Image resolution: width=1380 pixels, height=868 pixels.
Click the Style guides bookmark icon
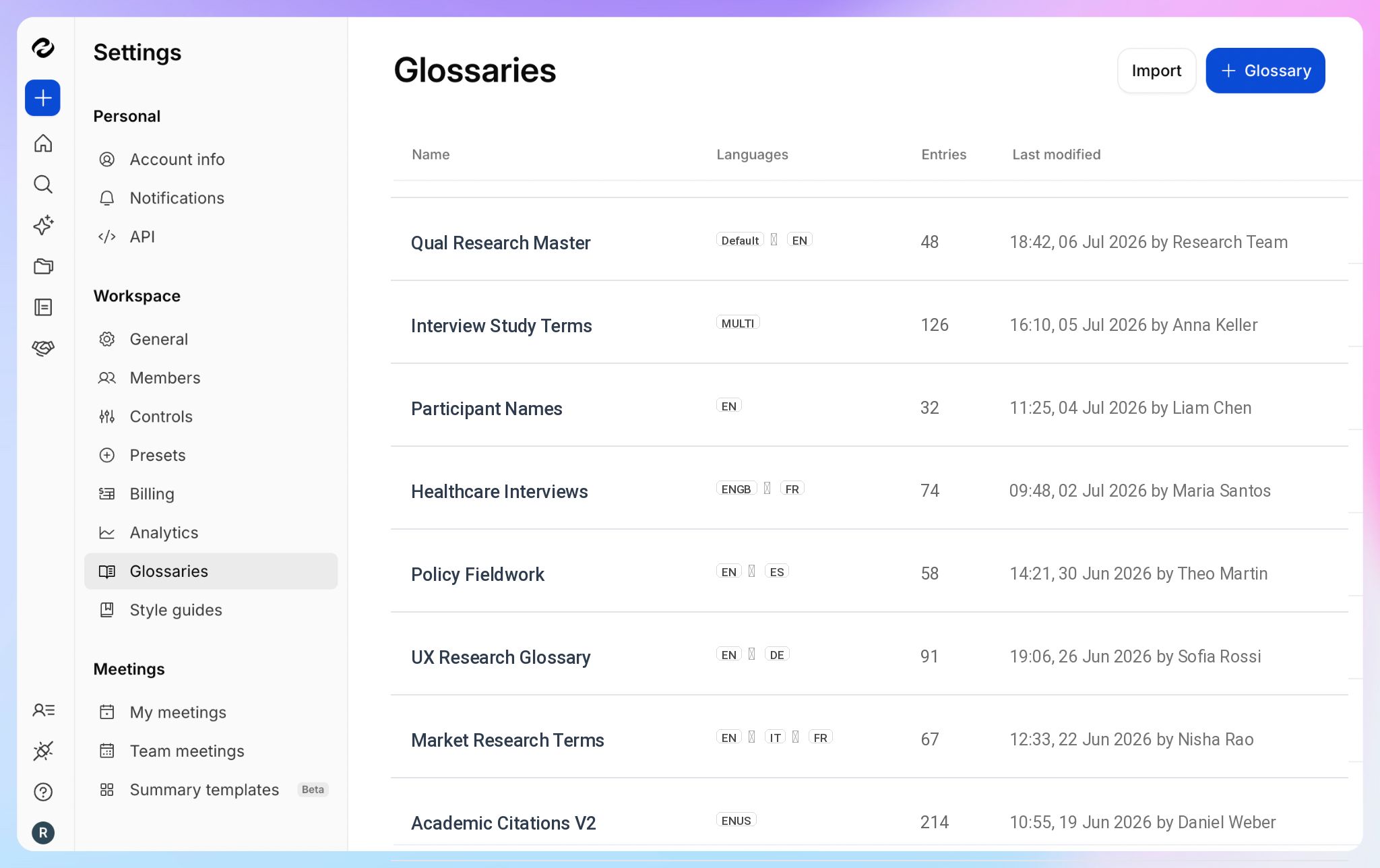(107, 610)
